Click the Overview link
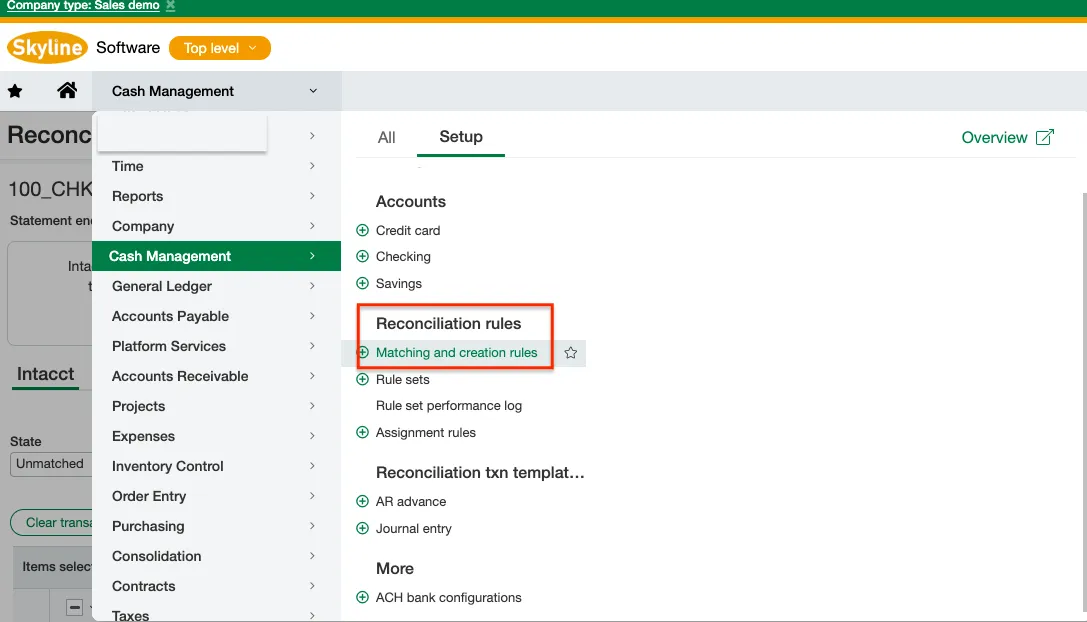Screen dimensions: 1087x622 pos(994,137)
